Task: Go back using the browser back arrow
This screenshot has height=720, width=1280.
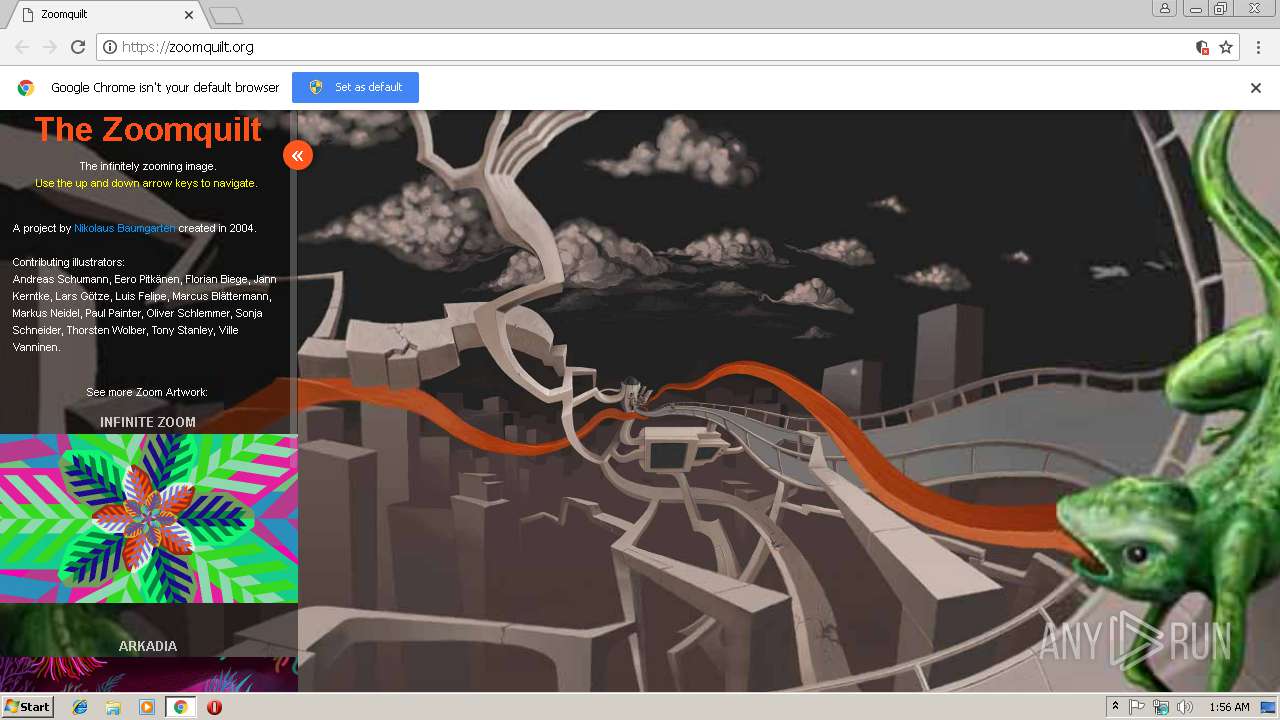Action: tap(22, 47)
